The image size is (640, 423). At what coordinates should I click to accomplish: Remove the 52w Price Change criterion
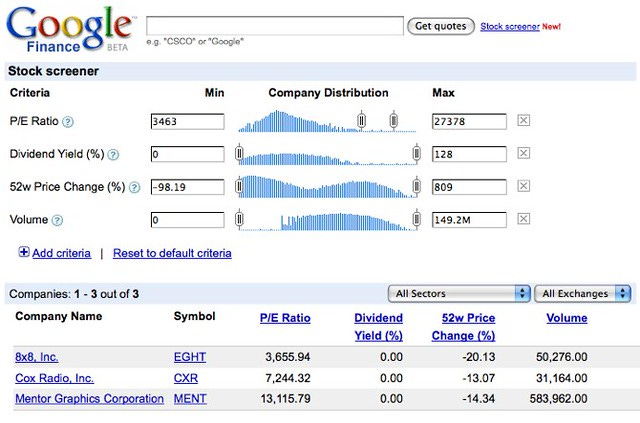point(524,186)
